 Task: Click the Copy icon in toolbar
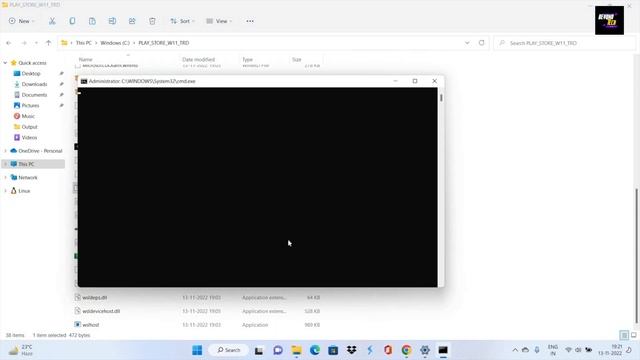[x=72, y=21]
